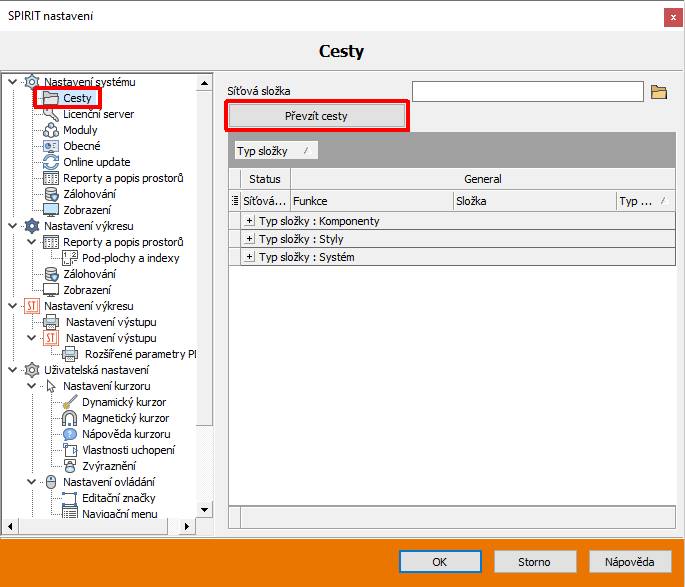Click the Cesty folder icon in the tree

coord(51,98)
